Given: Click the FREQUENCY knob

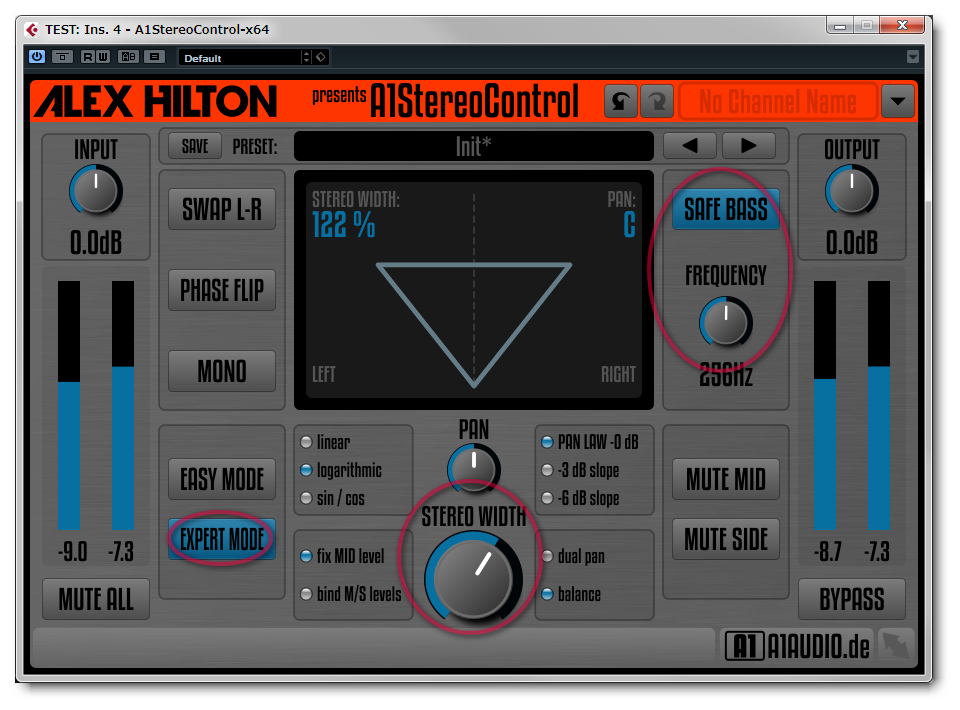Looking at the screenshot, I should (x=726, y=322).
